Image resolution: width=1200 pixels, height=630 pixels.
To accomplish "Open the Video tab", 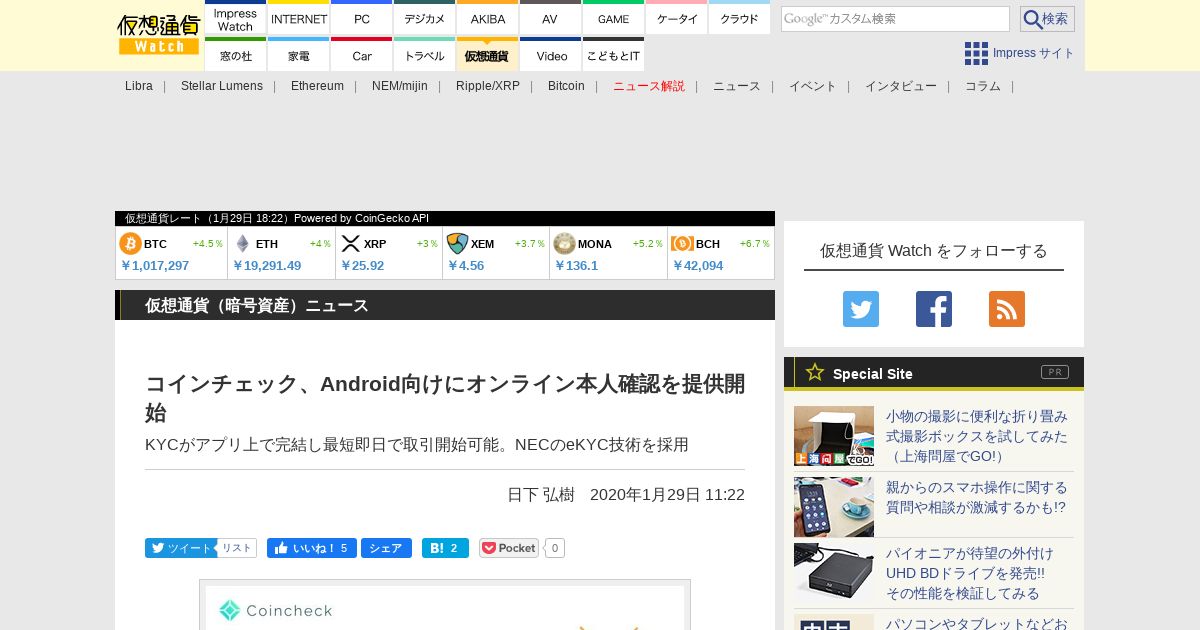I will point(551,55).
